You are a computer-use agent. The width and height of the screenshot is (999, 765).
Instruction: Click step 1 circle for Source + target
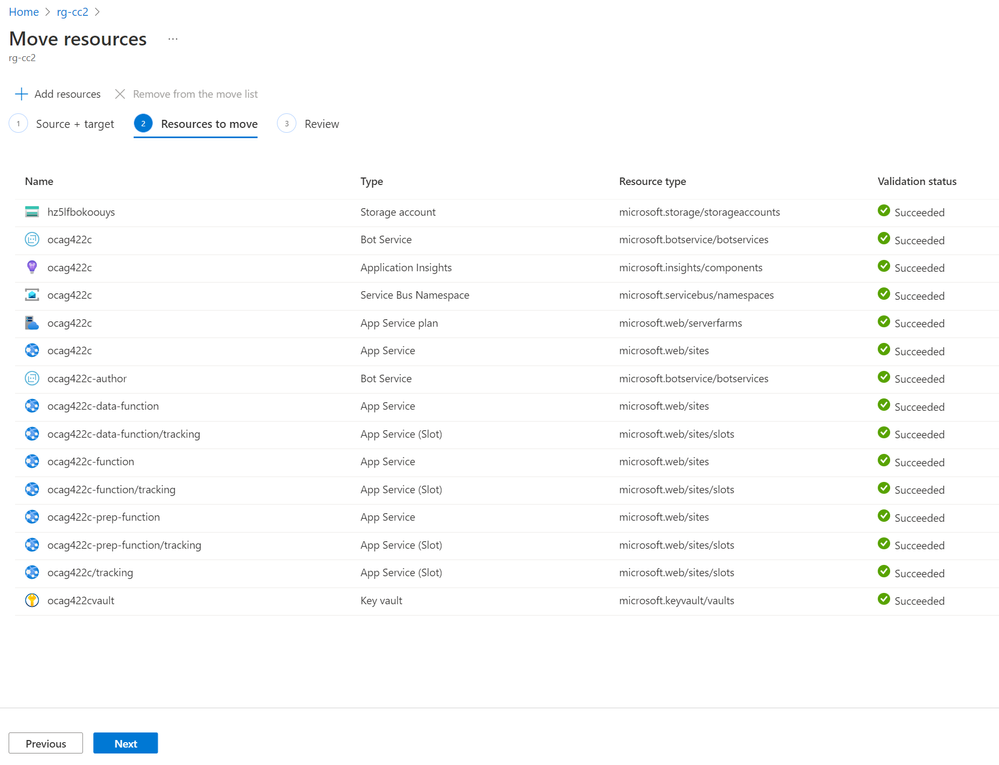[x=18, y=124]
